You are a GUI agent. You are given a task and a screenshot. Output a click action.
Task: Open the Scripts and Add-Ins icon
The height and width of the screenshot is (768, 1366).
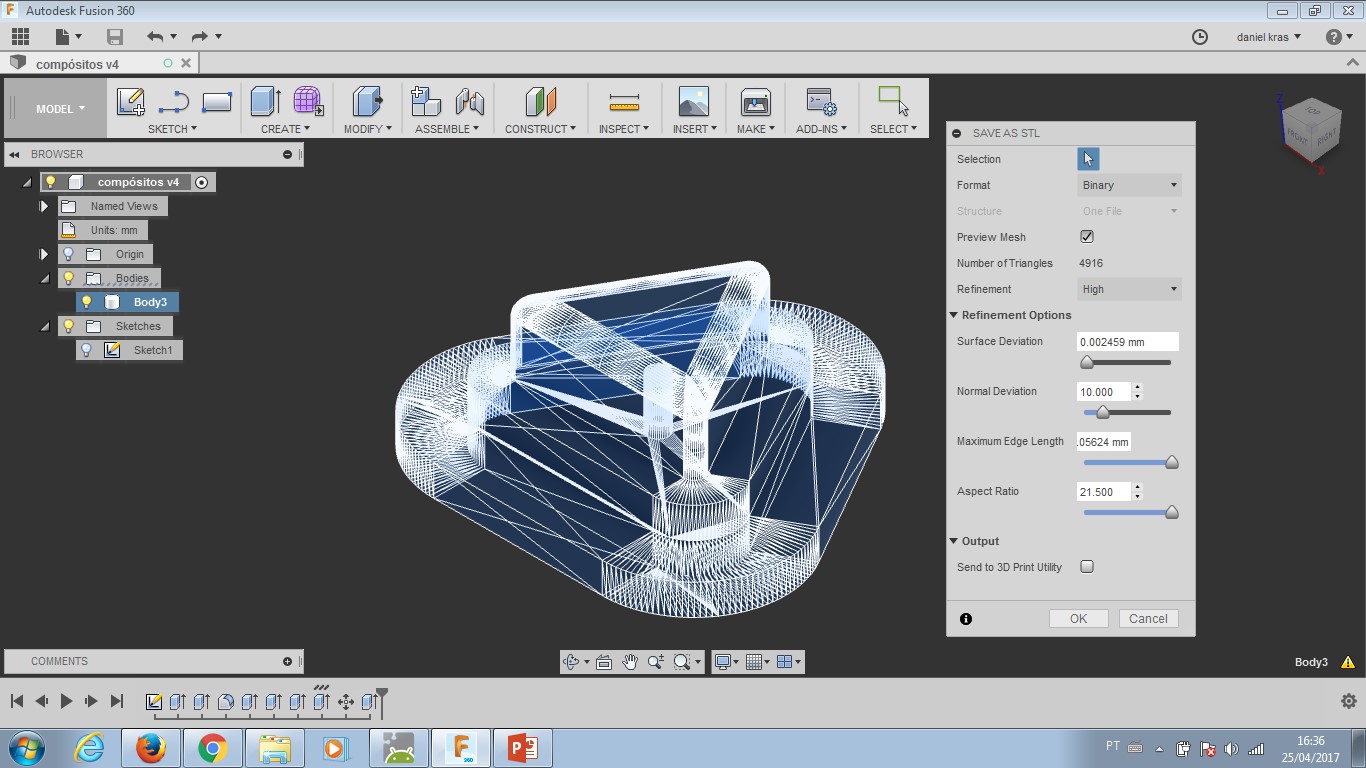point(821,101)
